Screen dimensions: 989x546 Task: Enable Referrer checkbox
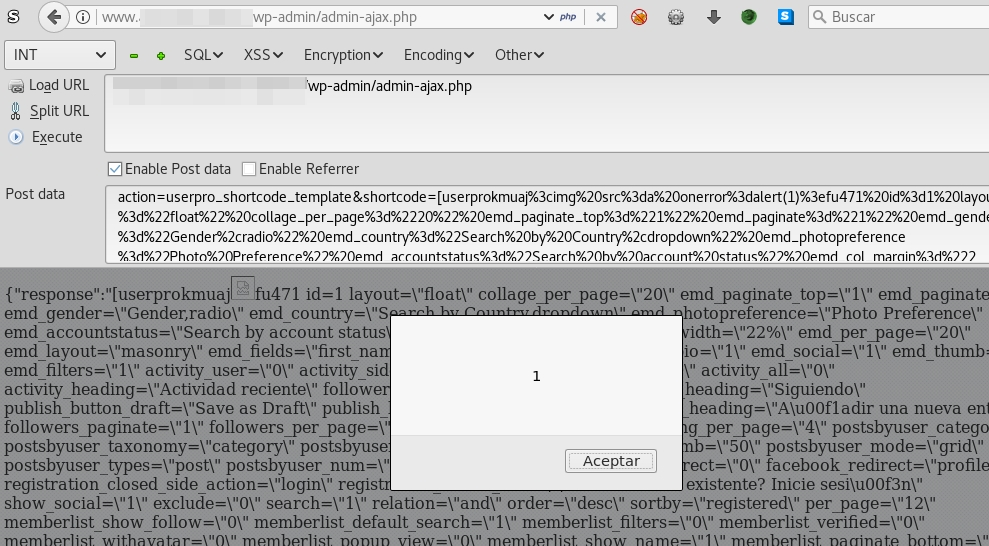249,169
